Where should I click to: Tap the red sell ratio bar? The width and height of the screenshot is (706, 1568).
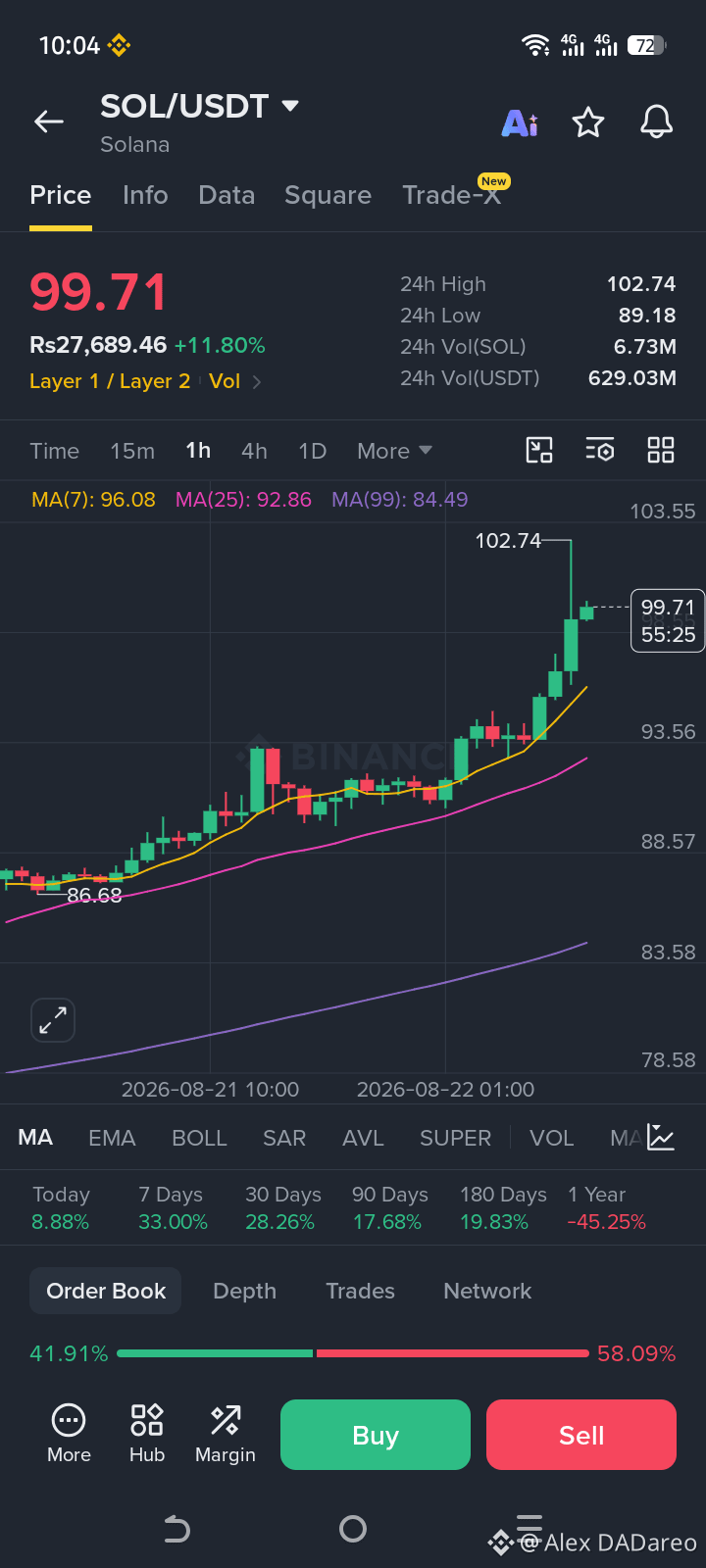coord(452,1353)
